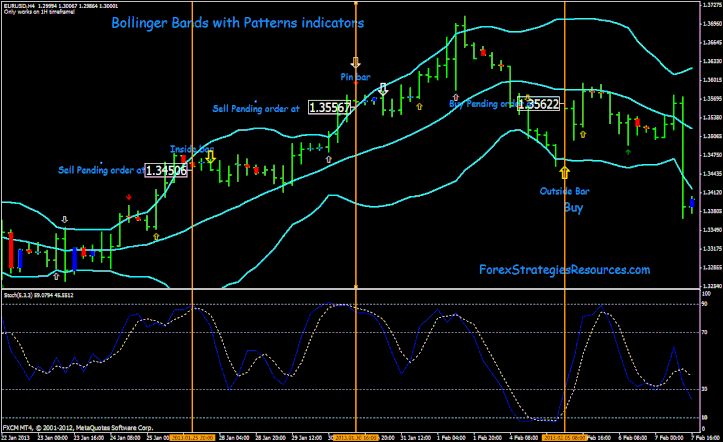723x442 pixels.
Task: Click Sell Pending order label beside 1.35567
Action: (x=256, y=109)
